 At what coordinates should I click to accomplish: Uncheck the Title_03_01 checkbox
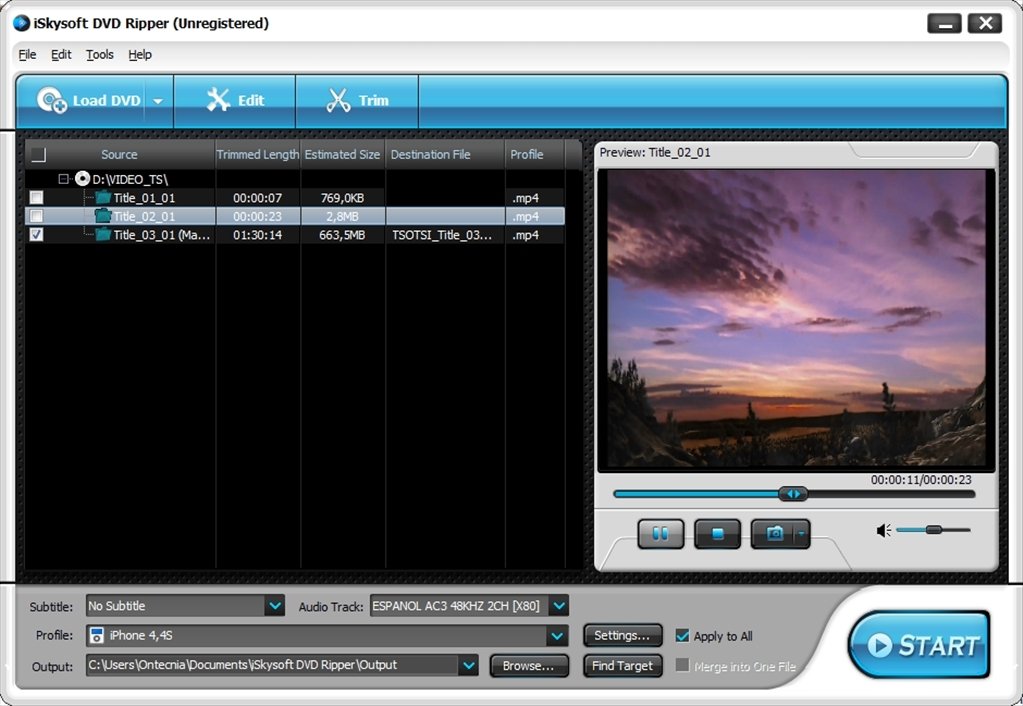37,234
